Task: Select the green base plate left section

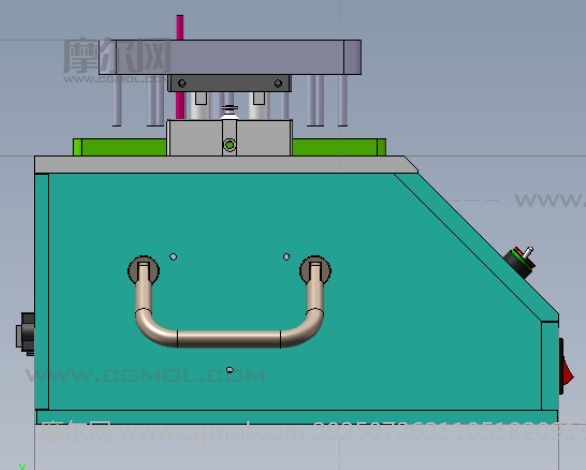Action: pos(120,147)
